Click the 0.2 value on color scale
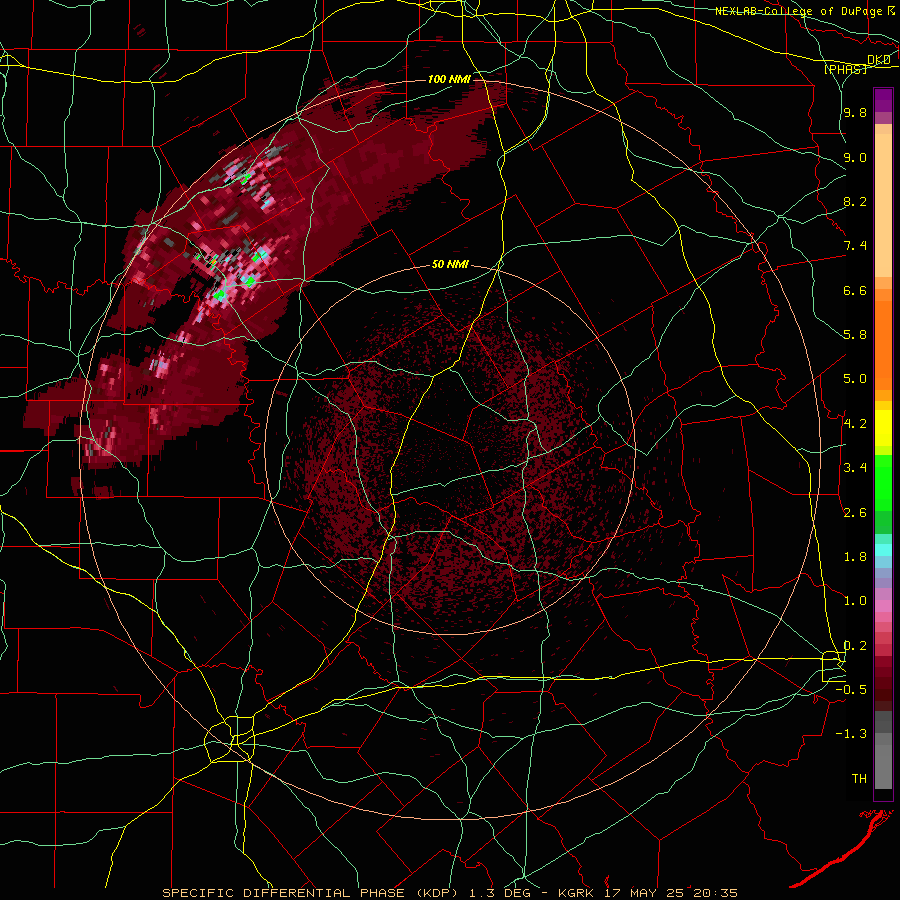The height and width of the screenshot is (900, 900). pos(855,646)
